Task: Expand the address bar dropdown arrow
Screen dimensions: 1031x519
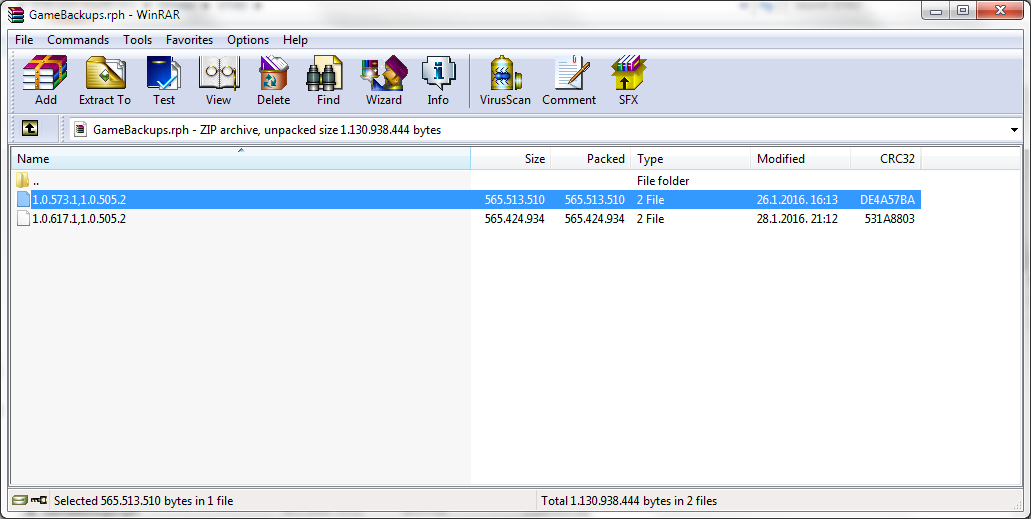Action: [1014, 130]
